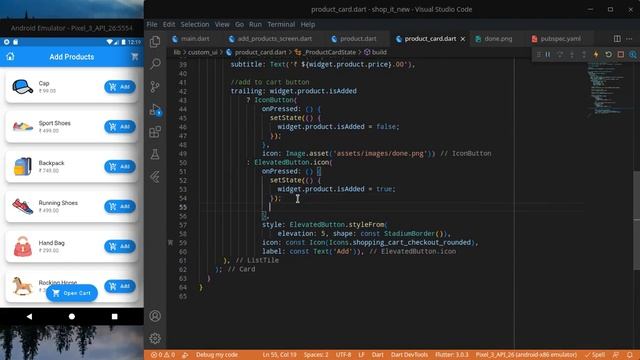Split the editor to the right
The height and width of the screenshot is (360, 640).
pyautogui.click(x=617, y=39)
